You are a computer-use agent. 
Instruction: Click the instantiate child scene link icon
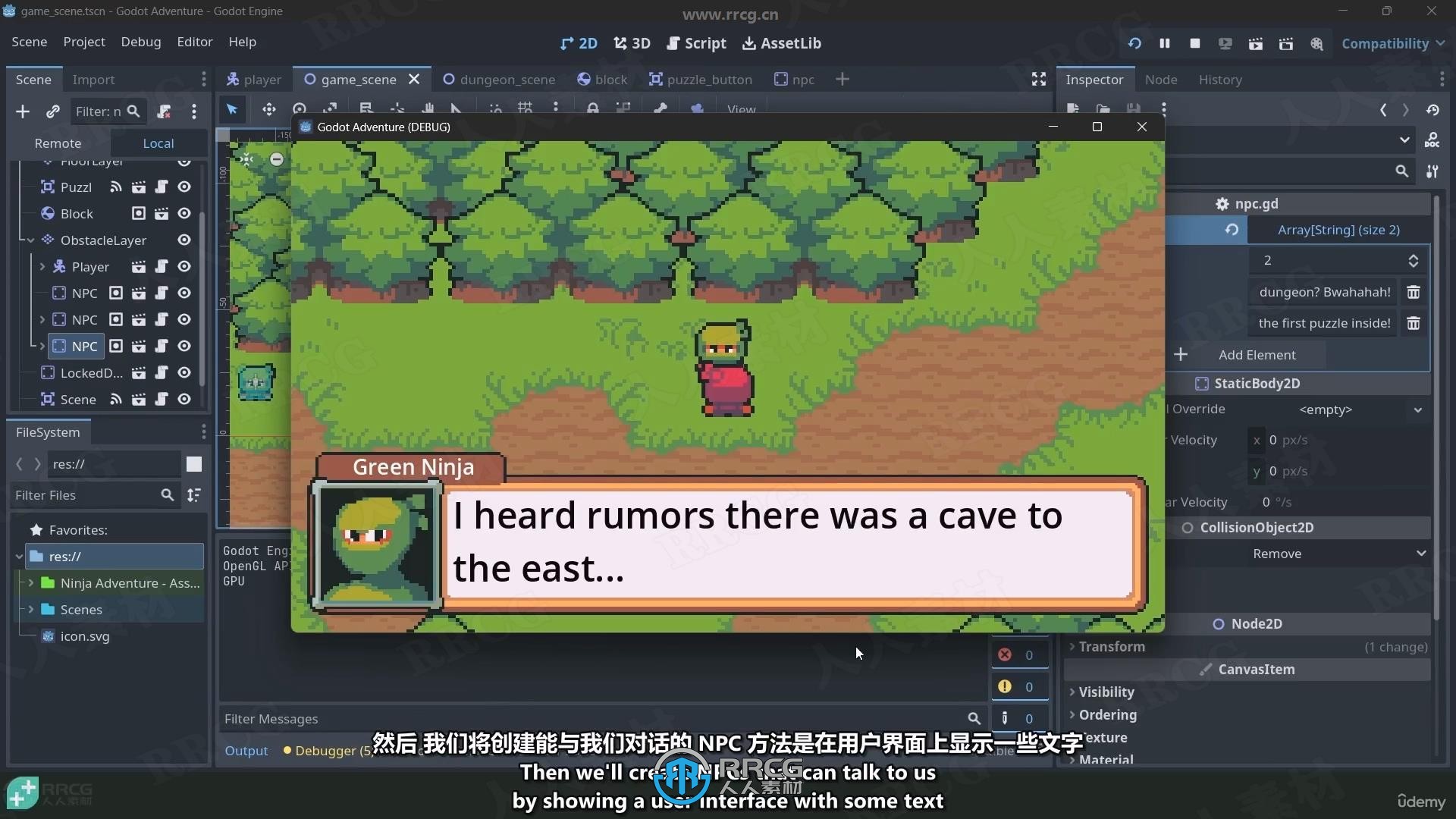click(52, 111)
